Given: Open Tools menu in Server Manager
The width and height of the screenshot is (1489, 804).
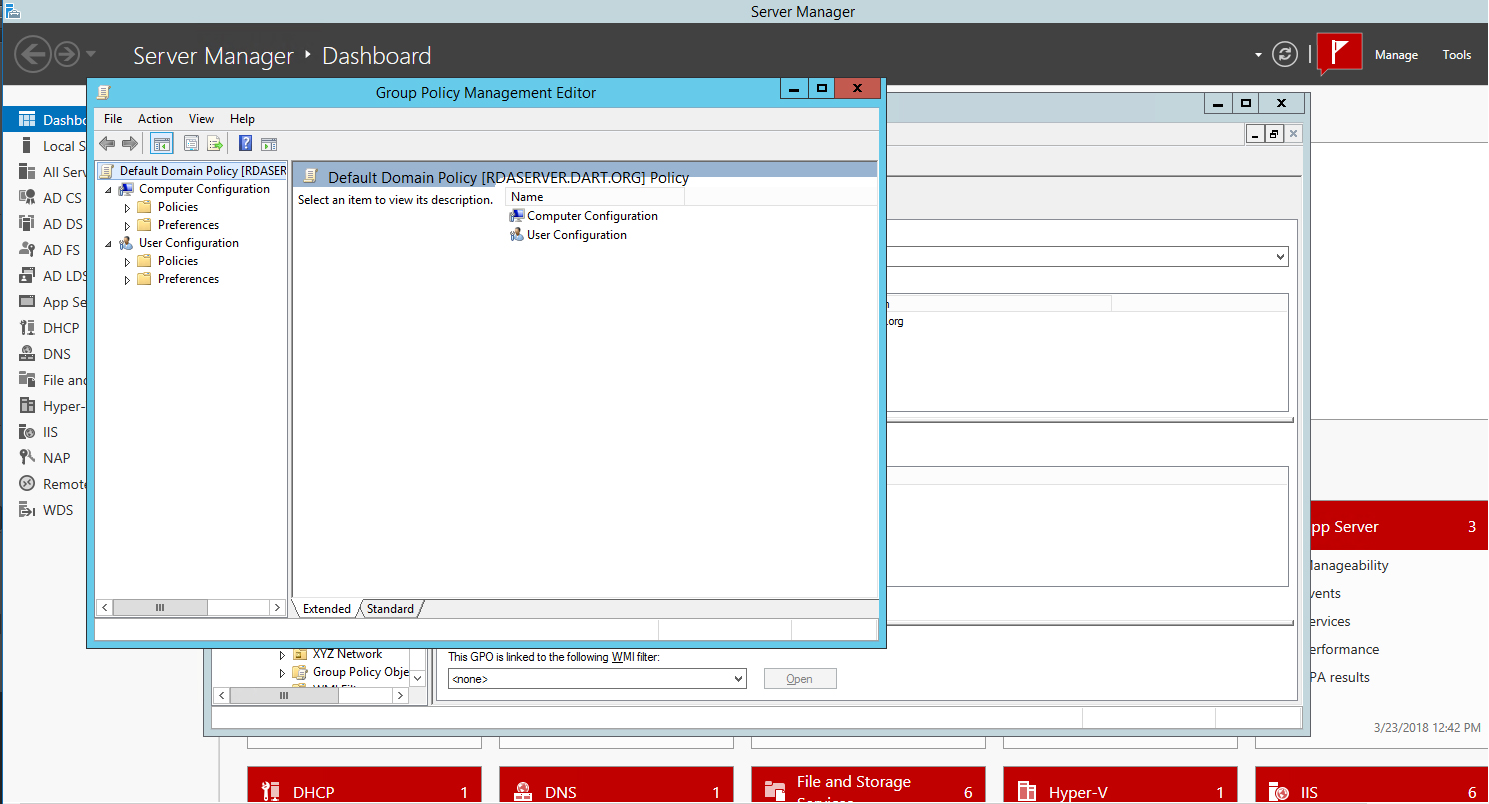Looking at the screenshot, I should (1456, 55).
